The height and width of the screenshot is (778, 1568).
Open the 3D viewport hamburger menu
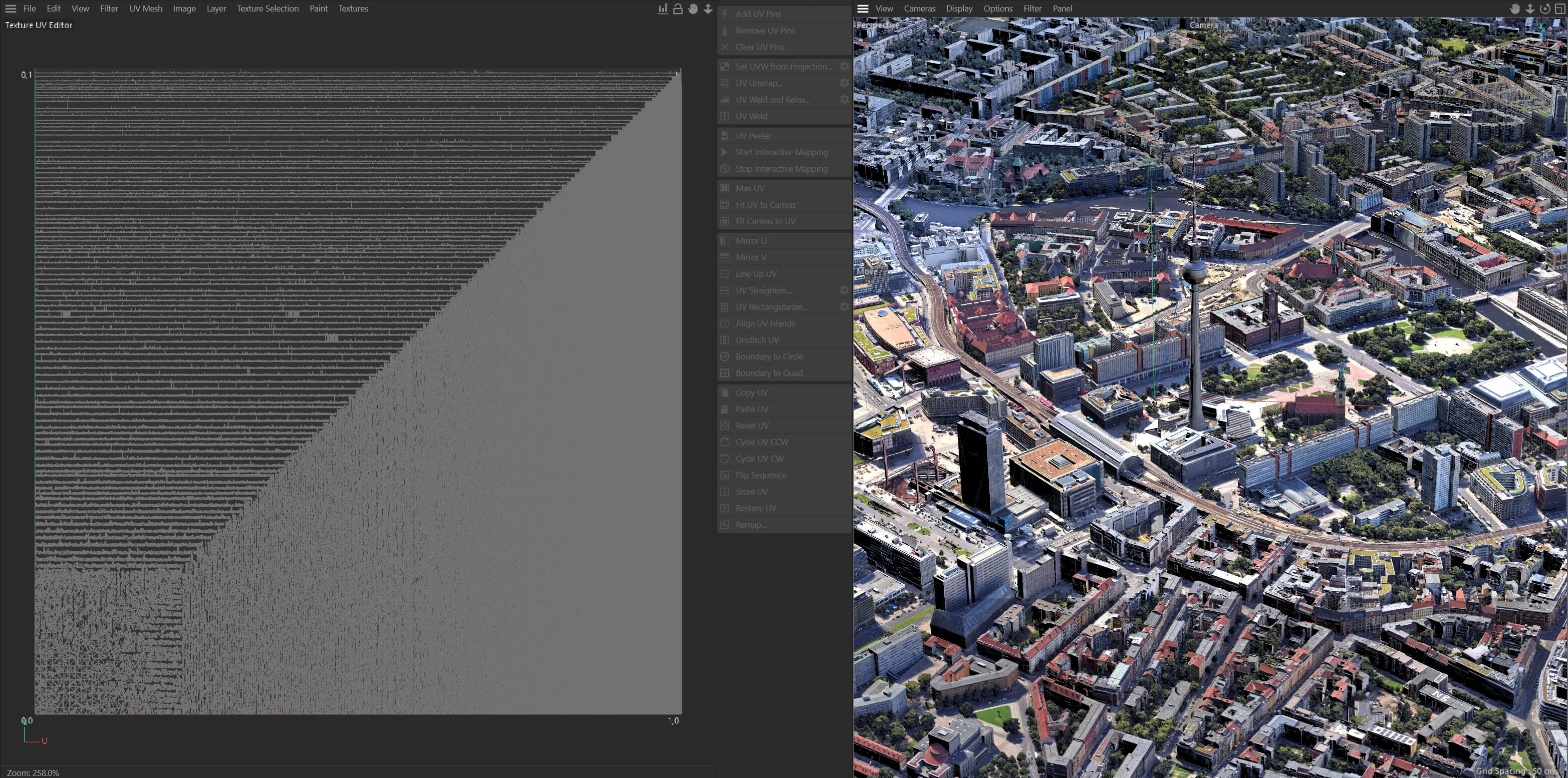[863, 9]
